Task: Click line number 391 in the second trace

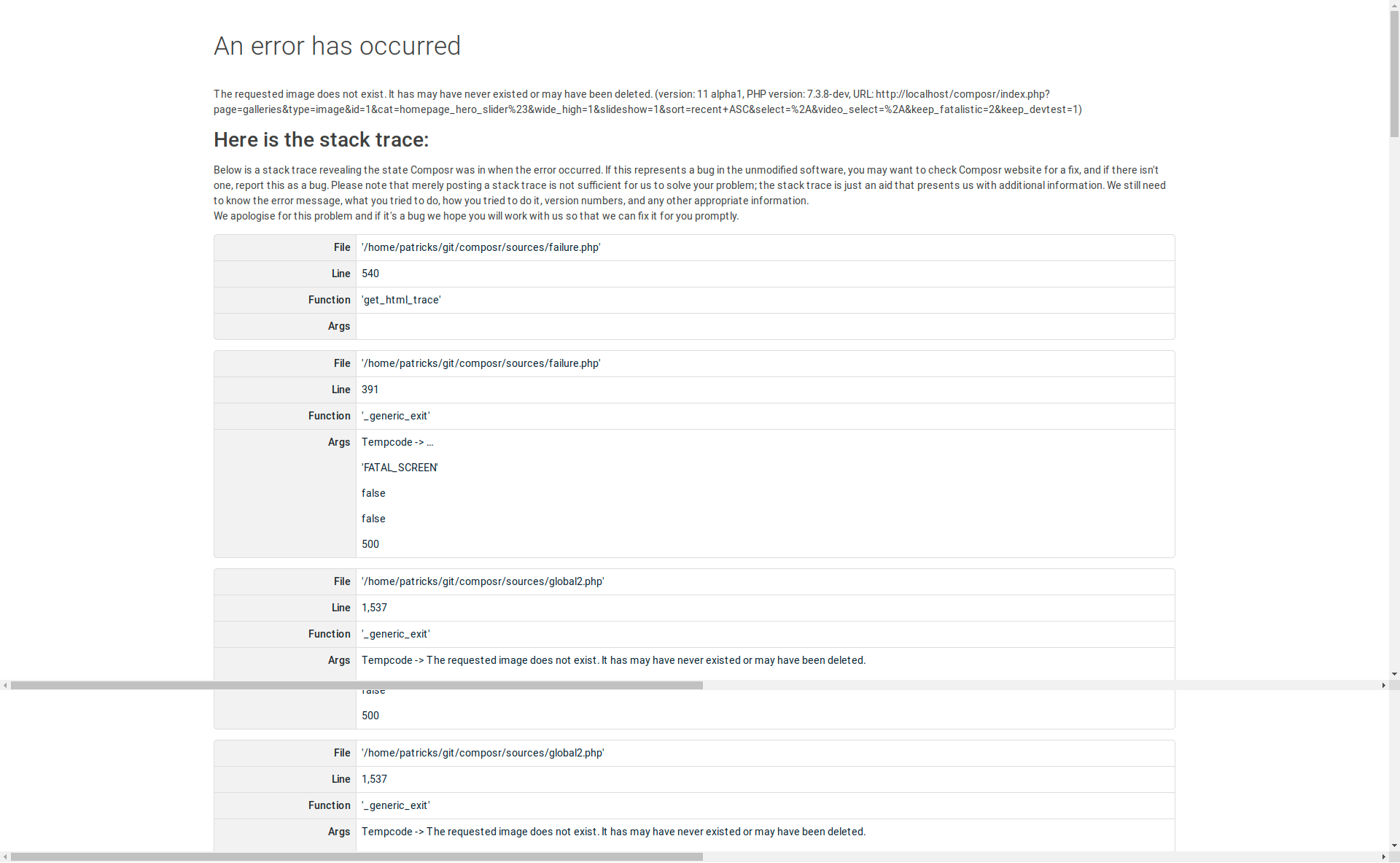Action: coord(370,390)
